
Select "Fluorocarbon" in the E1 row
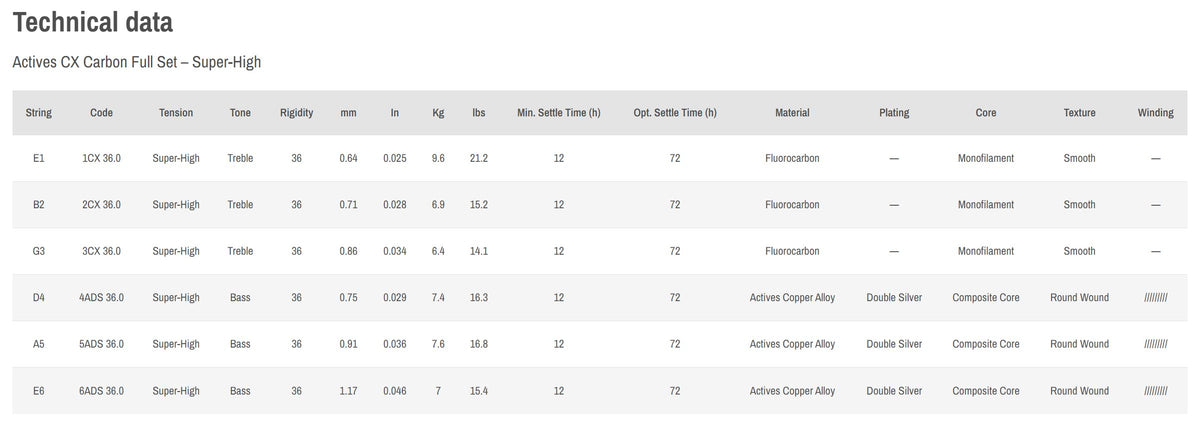click(x=792, y=158)
